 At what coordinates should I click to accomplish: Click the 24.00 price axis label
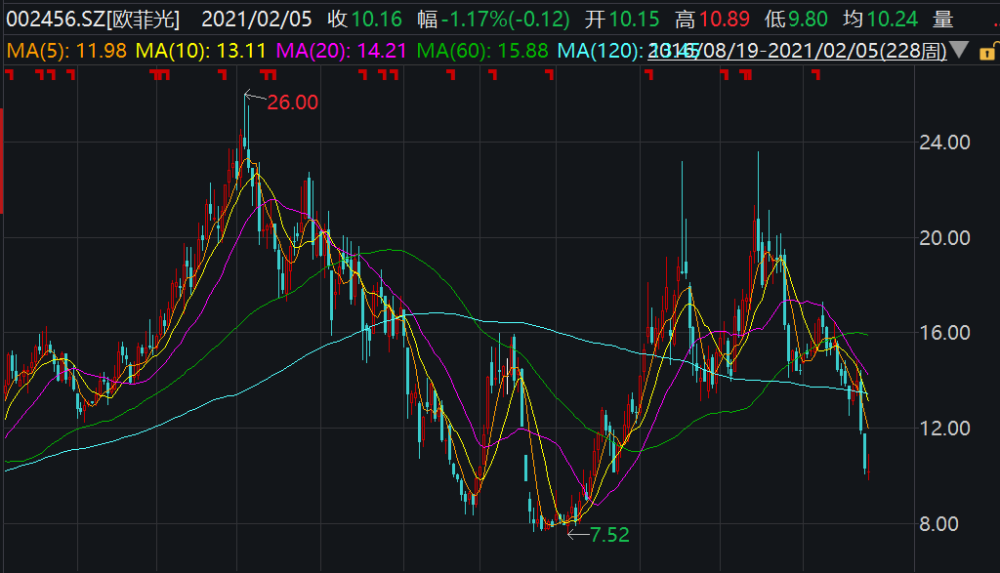pyautogui.click(x=945, y=142)
